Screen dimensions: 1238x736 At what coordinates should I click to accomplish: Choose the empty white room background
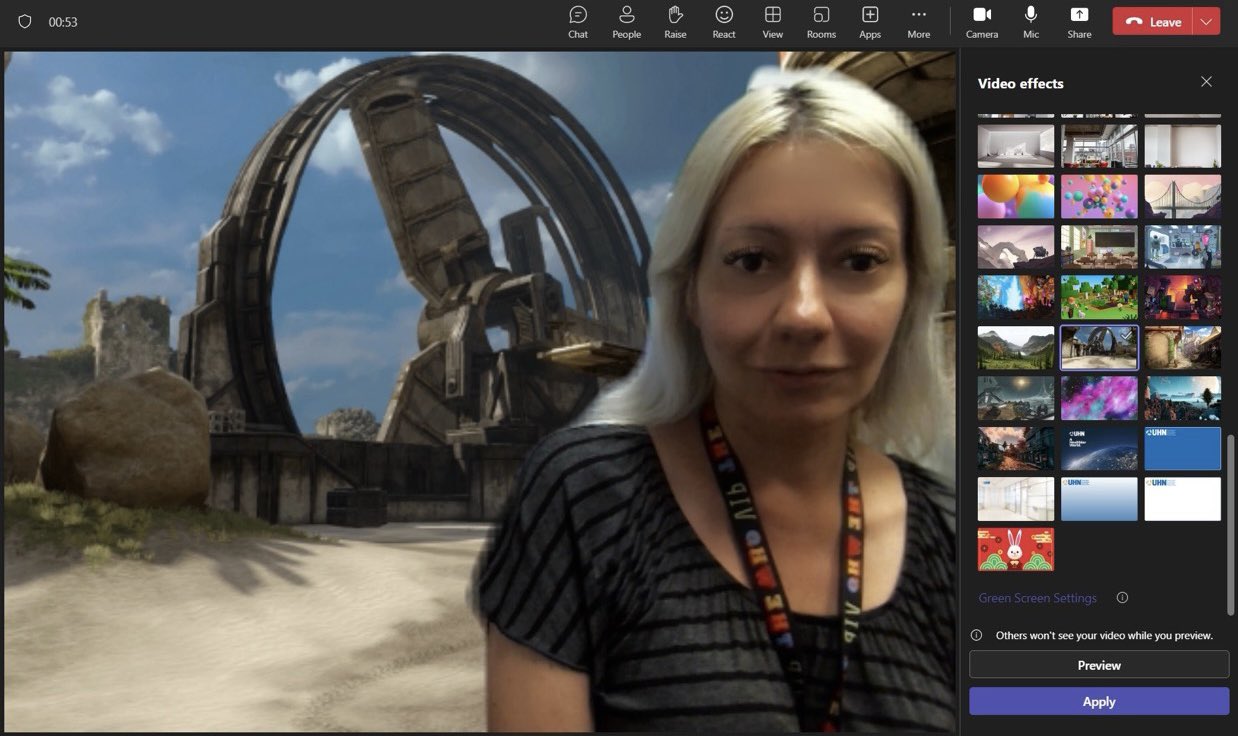tap(1016, 146)
